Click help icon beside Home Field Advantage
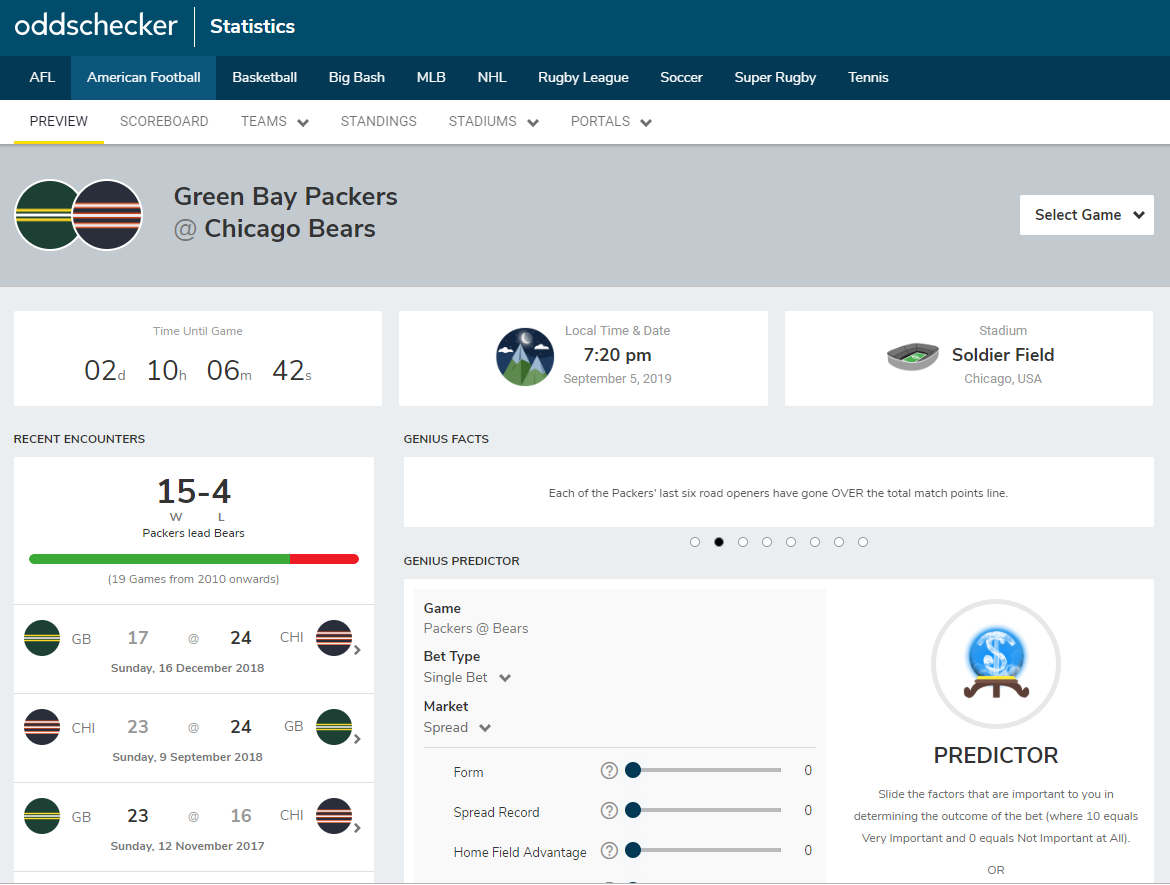 [609, 851]
